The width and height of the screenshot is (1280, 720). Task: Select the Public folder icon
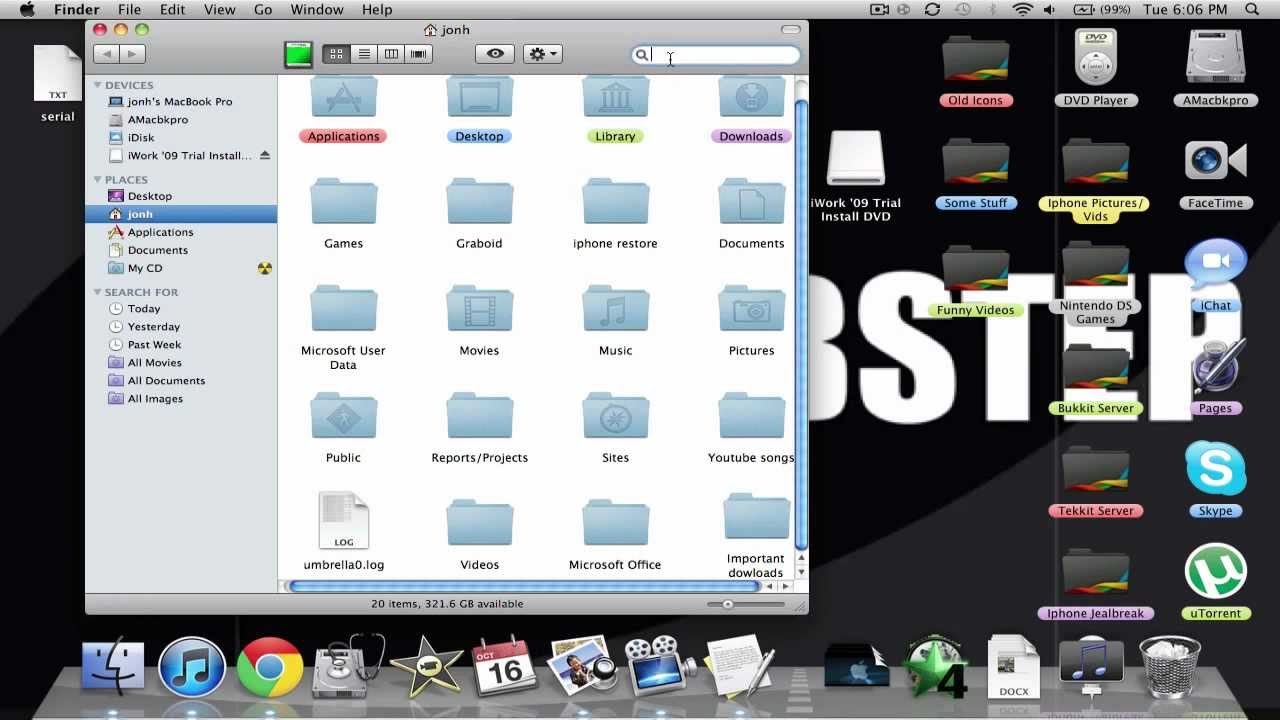[x=343, y=417]
